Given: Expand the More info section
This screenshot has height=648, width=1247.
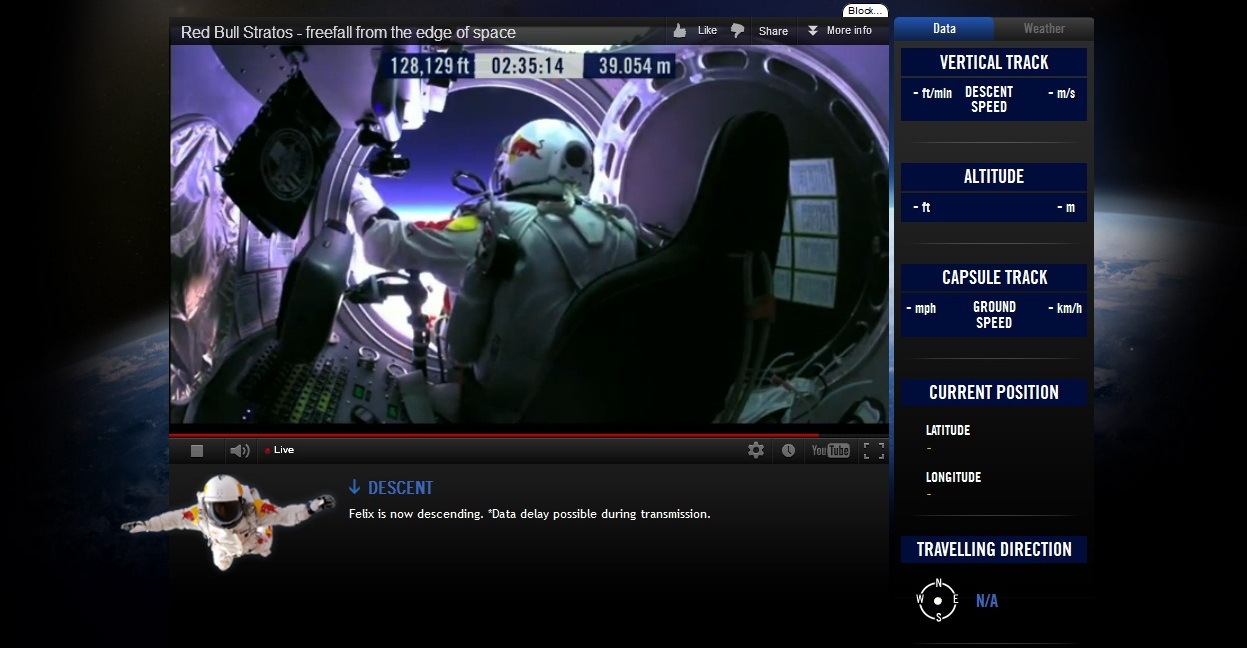Looking at the screenshot, I should (x=839, y=30).
